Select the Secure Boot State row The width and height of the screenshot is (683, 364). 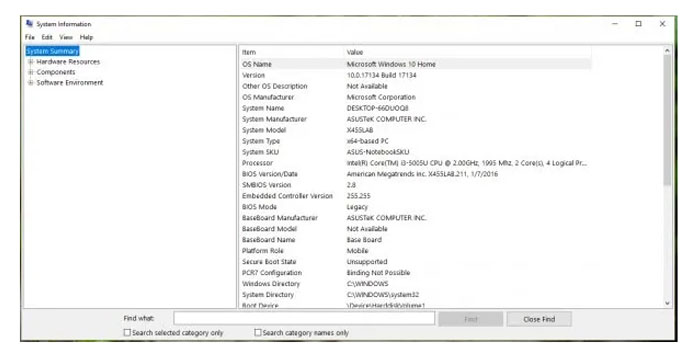416,262
